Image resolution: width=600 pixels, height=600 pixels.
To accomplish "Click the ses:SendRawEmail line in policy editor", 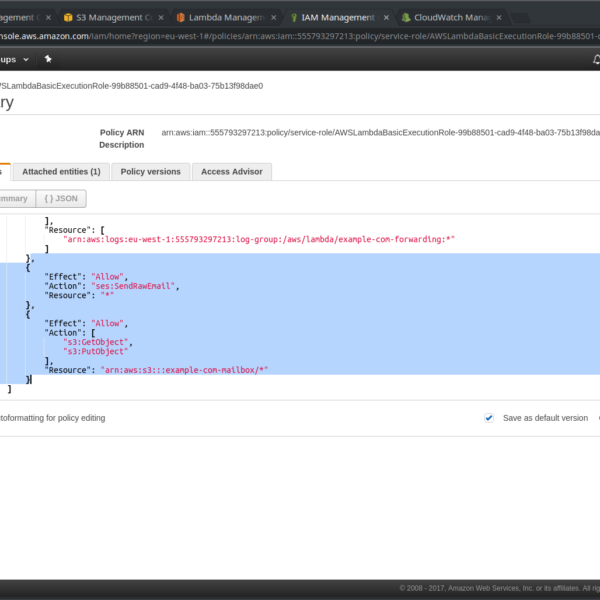I will point(134,286).
